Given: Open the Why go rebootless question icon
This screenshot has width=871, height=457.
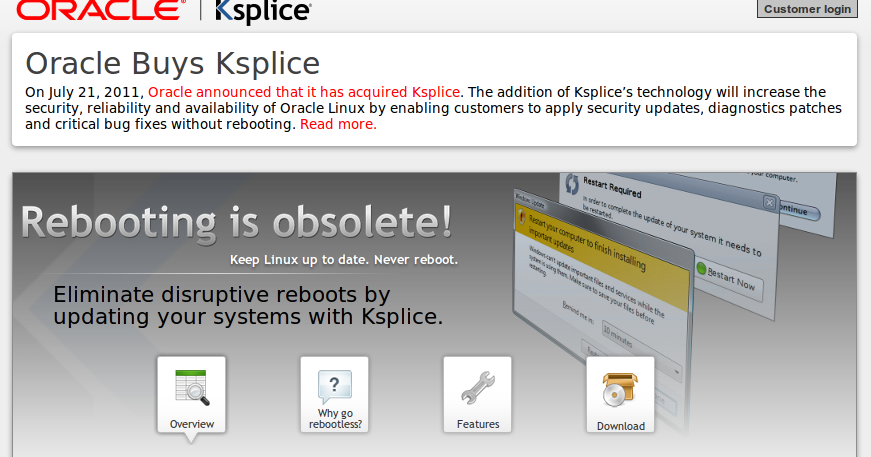Looking at the screenshot, I should pos(335,386).
